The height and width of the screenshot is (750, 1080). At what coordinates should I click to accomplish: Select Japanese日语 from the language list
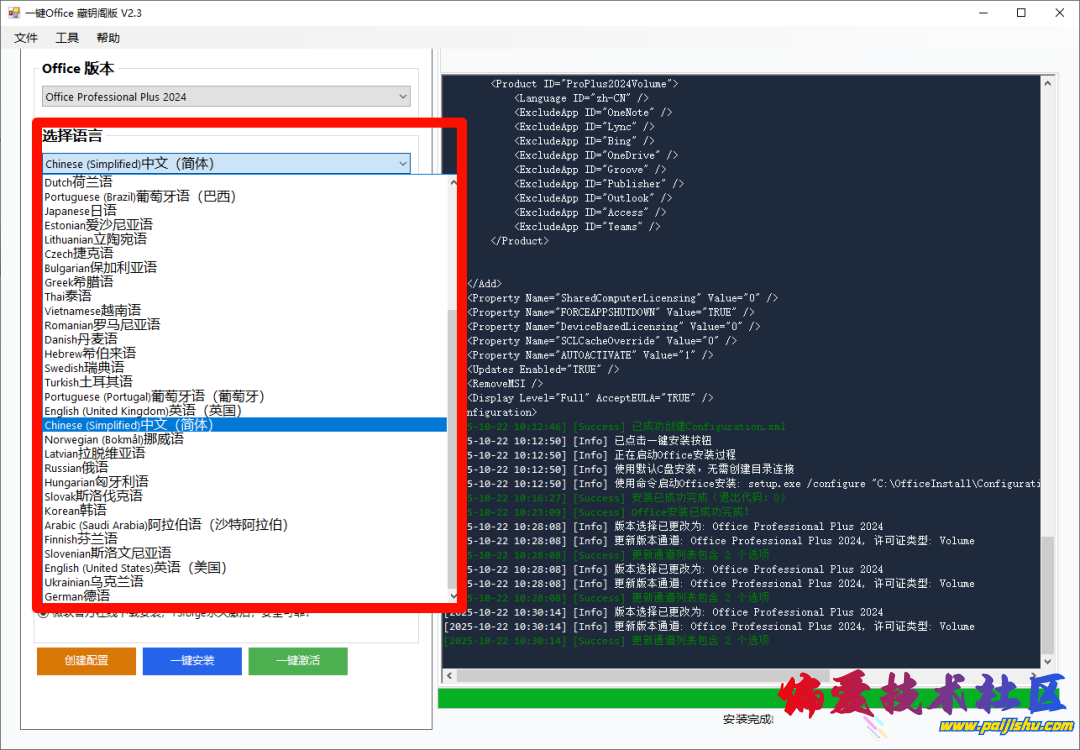coord(80,211)
